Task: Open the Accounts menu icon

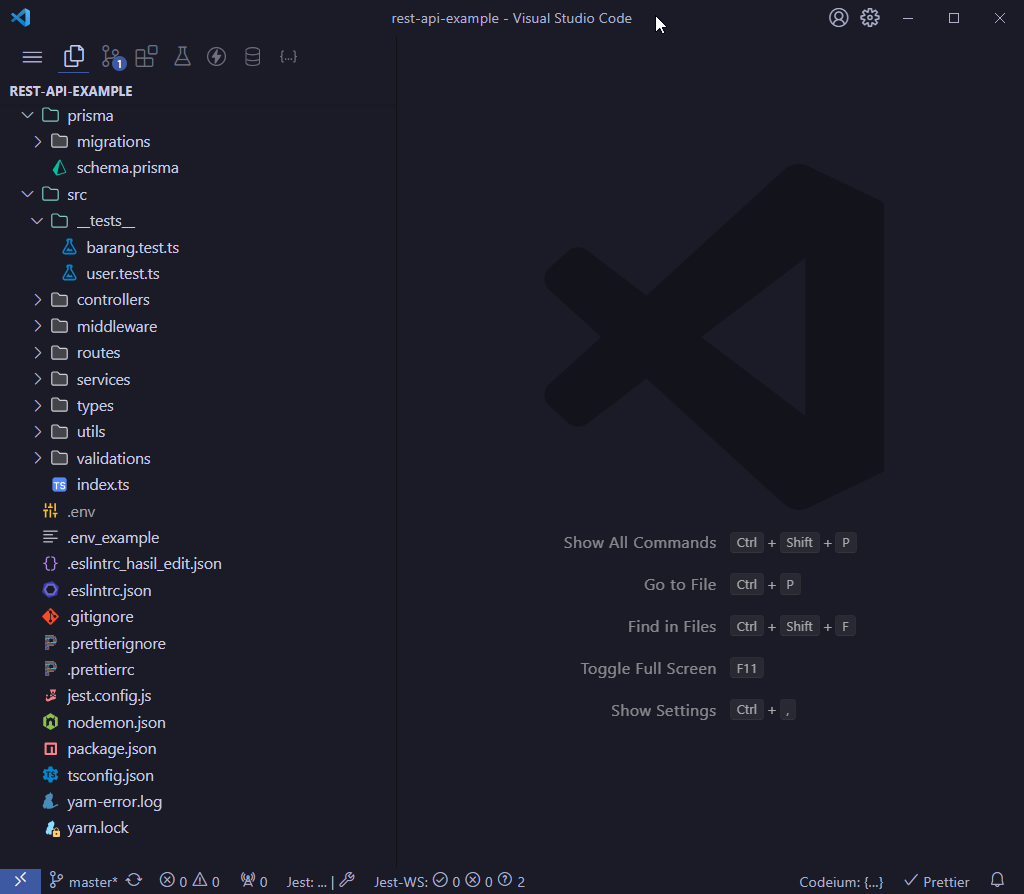Action: coord(839,18)
